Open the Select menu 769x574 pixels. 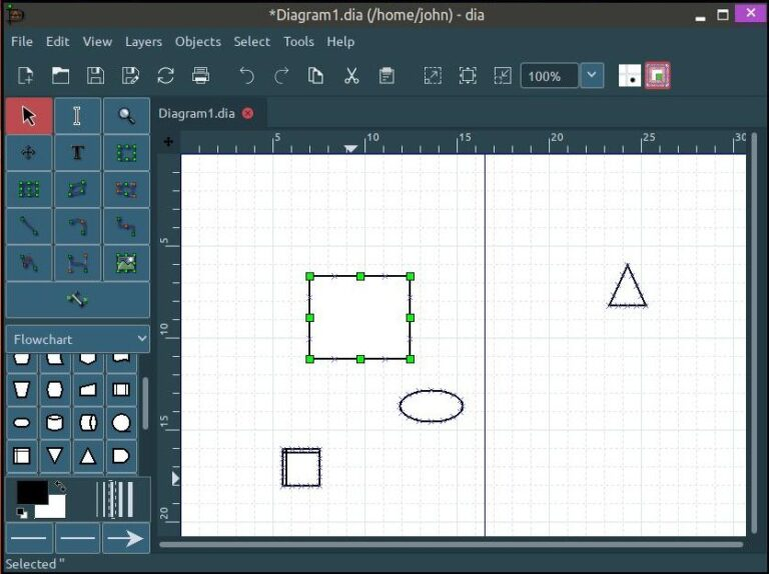[x=252, y=42]
